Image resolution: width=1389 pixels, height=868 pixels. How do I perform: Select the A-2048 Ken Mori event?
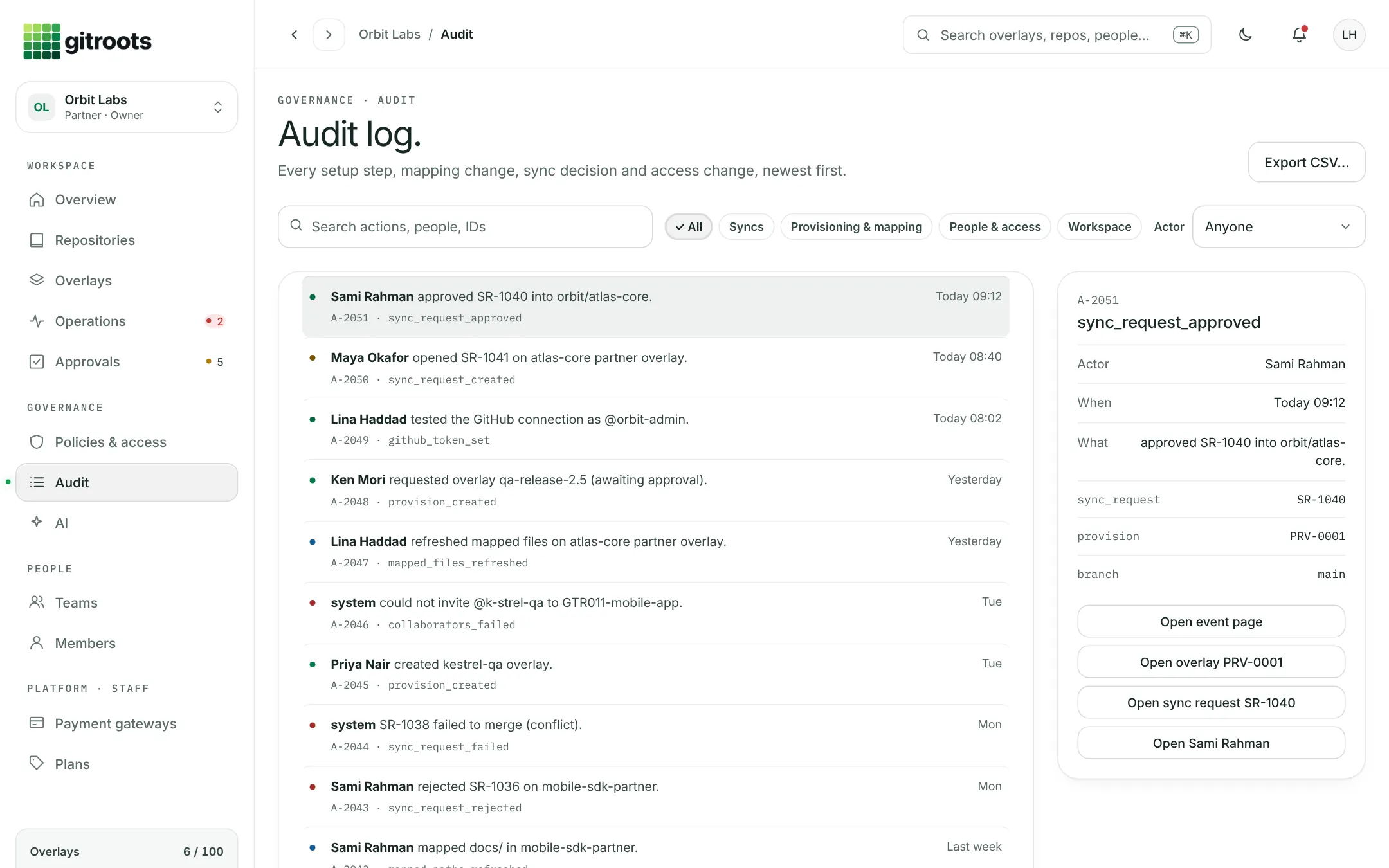pyautogui.click(x=655, y=490)
